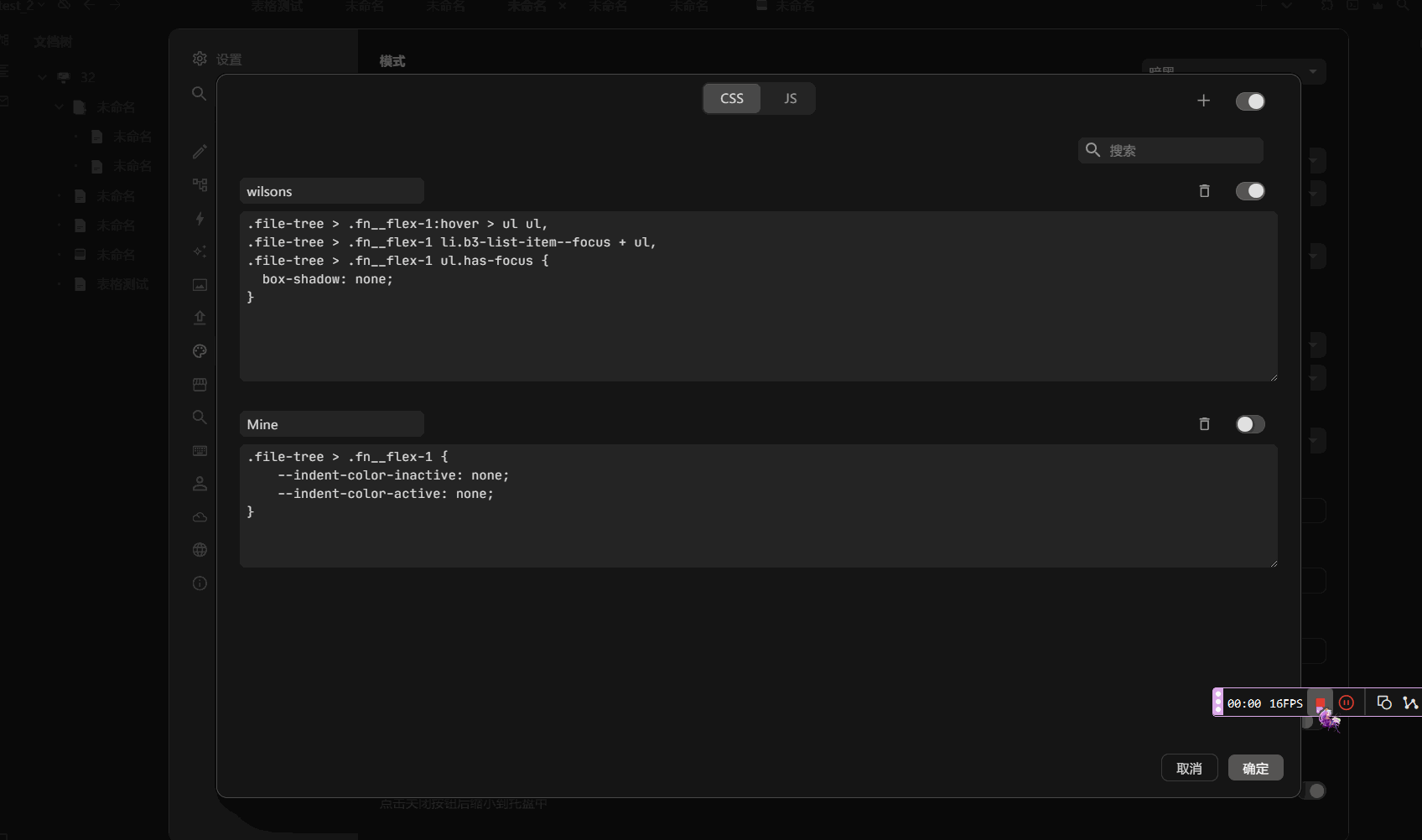Toggle minimize-to-tray switch behind the dialog
Viewport: 1422px width, 840px height.
1314,791
